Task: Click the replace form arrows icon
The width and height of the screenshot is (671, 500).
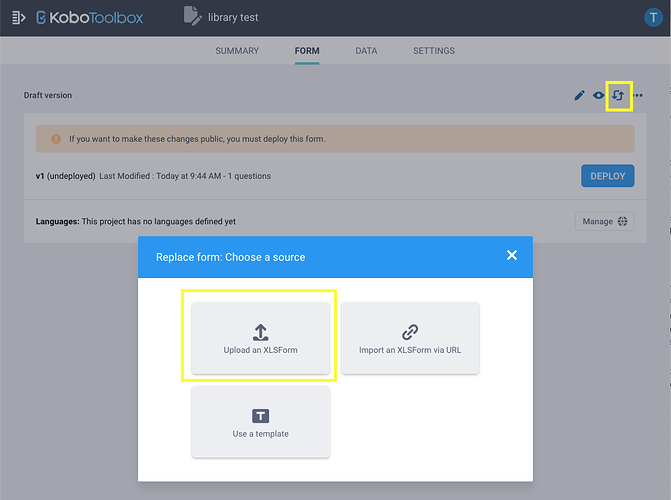Action: pyautogui.click(x=618, y=95)
